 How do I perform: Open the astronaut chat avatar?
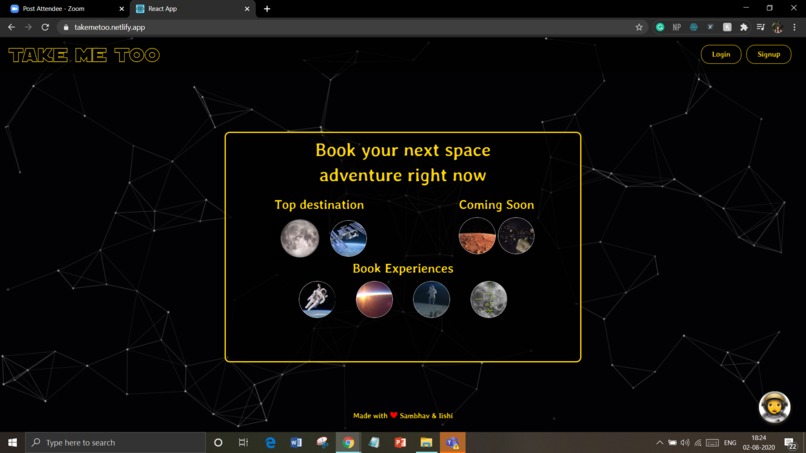click(774, 407)
